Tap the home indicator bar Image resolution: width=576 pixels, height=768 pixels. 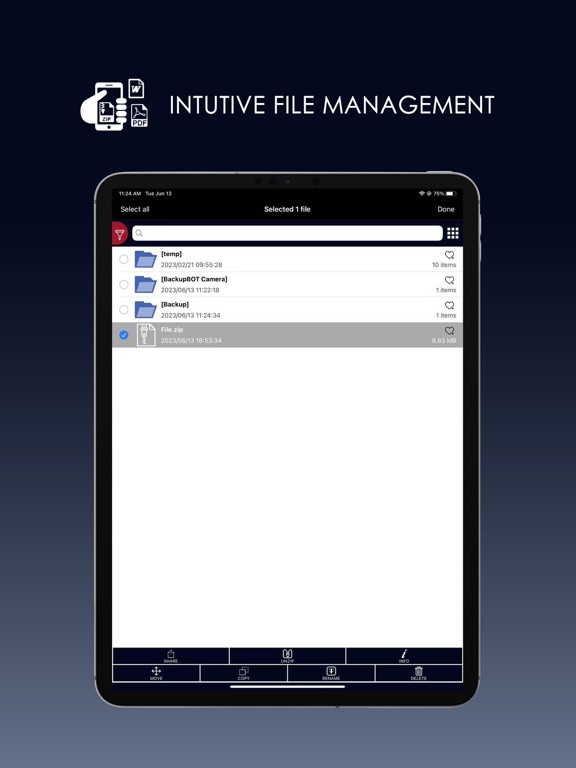(288, 687)
